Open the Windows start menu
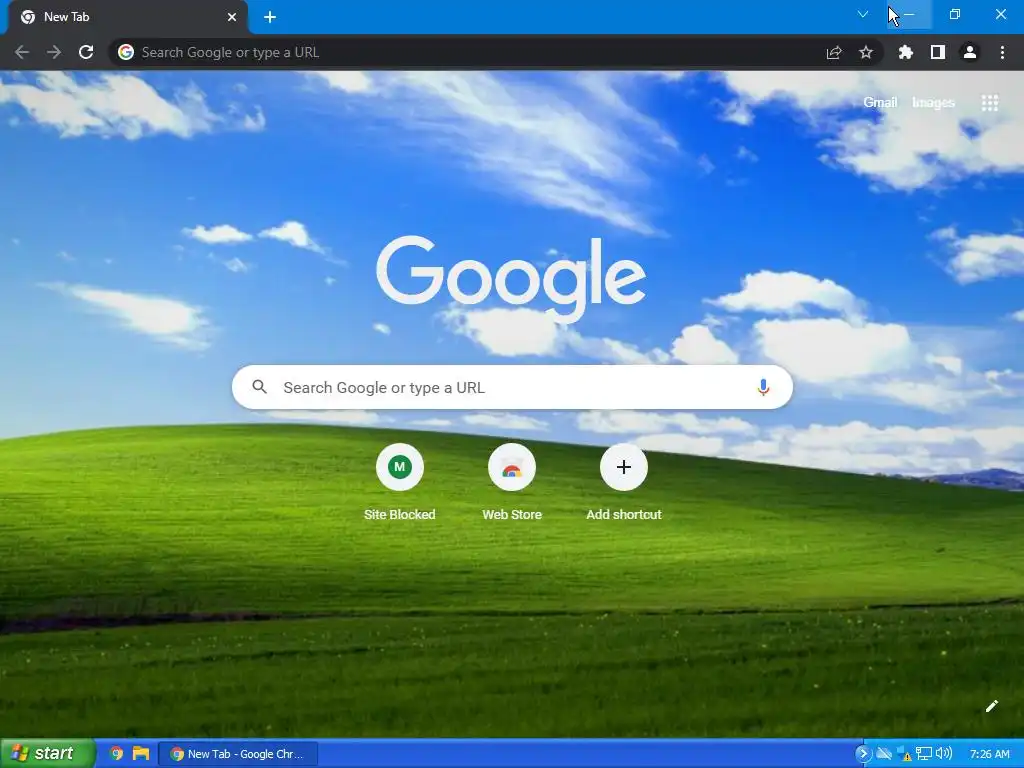Image resolution: width=1024 pixels, height=768 pixels. [47, 754]
